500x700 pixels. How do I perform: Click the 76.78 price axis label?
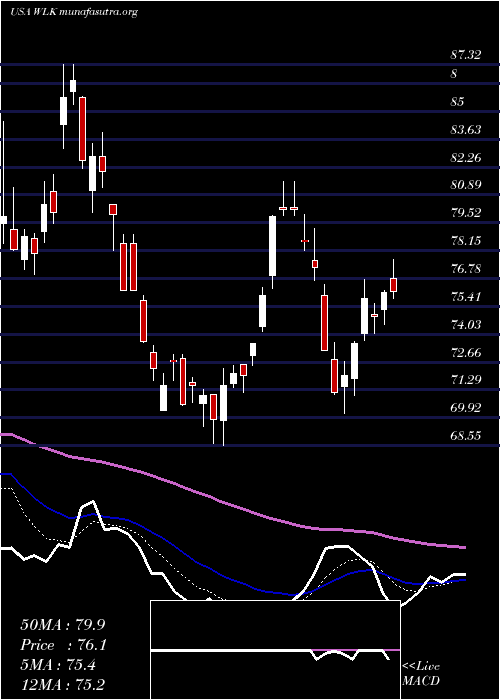[x=466, y=269]
